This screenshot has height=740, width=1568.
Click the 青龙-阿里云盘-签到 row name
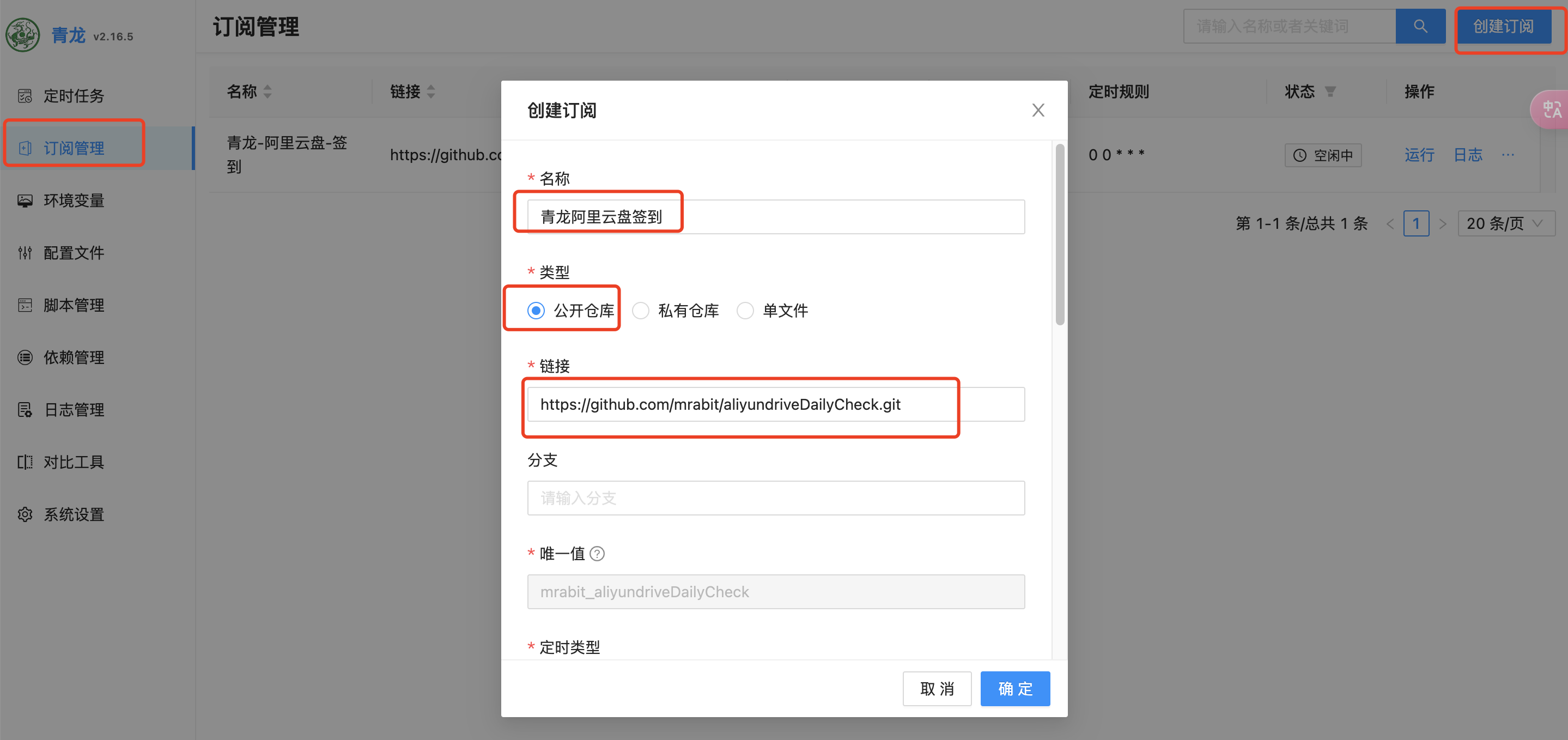[287, 155]
